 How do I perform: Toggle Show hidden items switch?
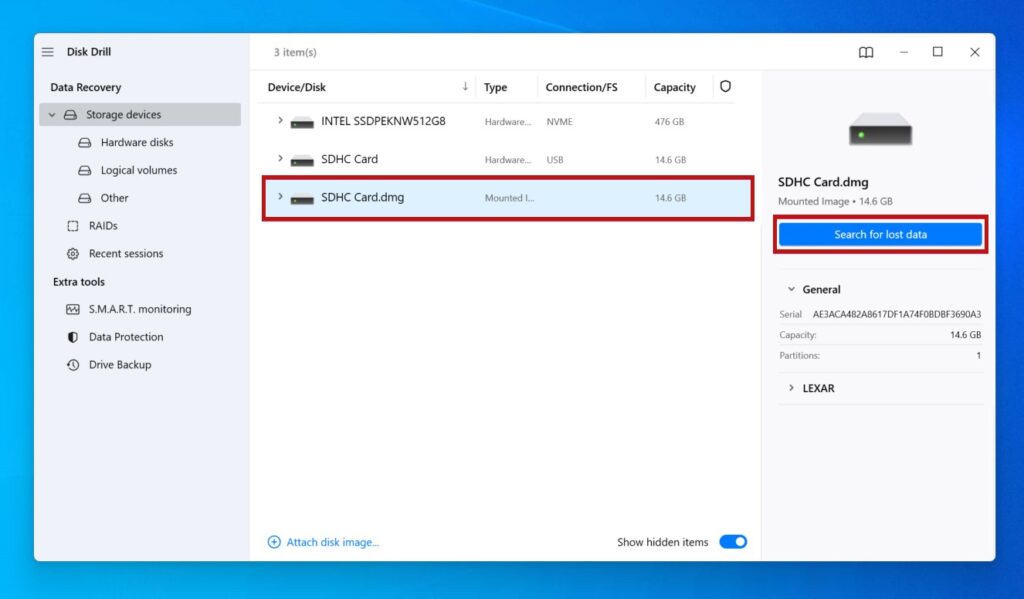733,542
